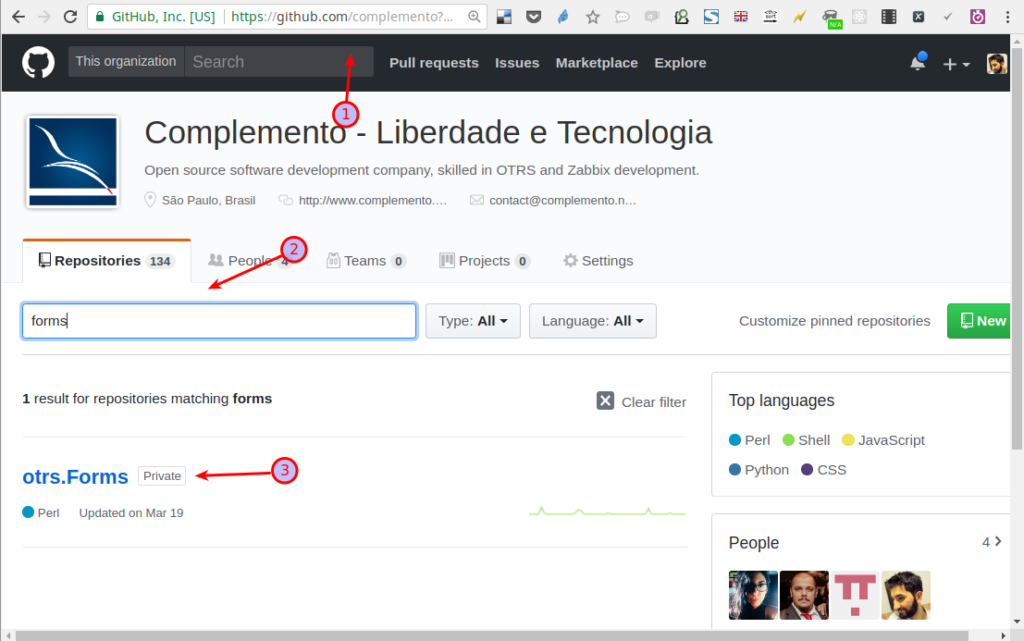Select the Repositories tab

click(x=106, y=261)
